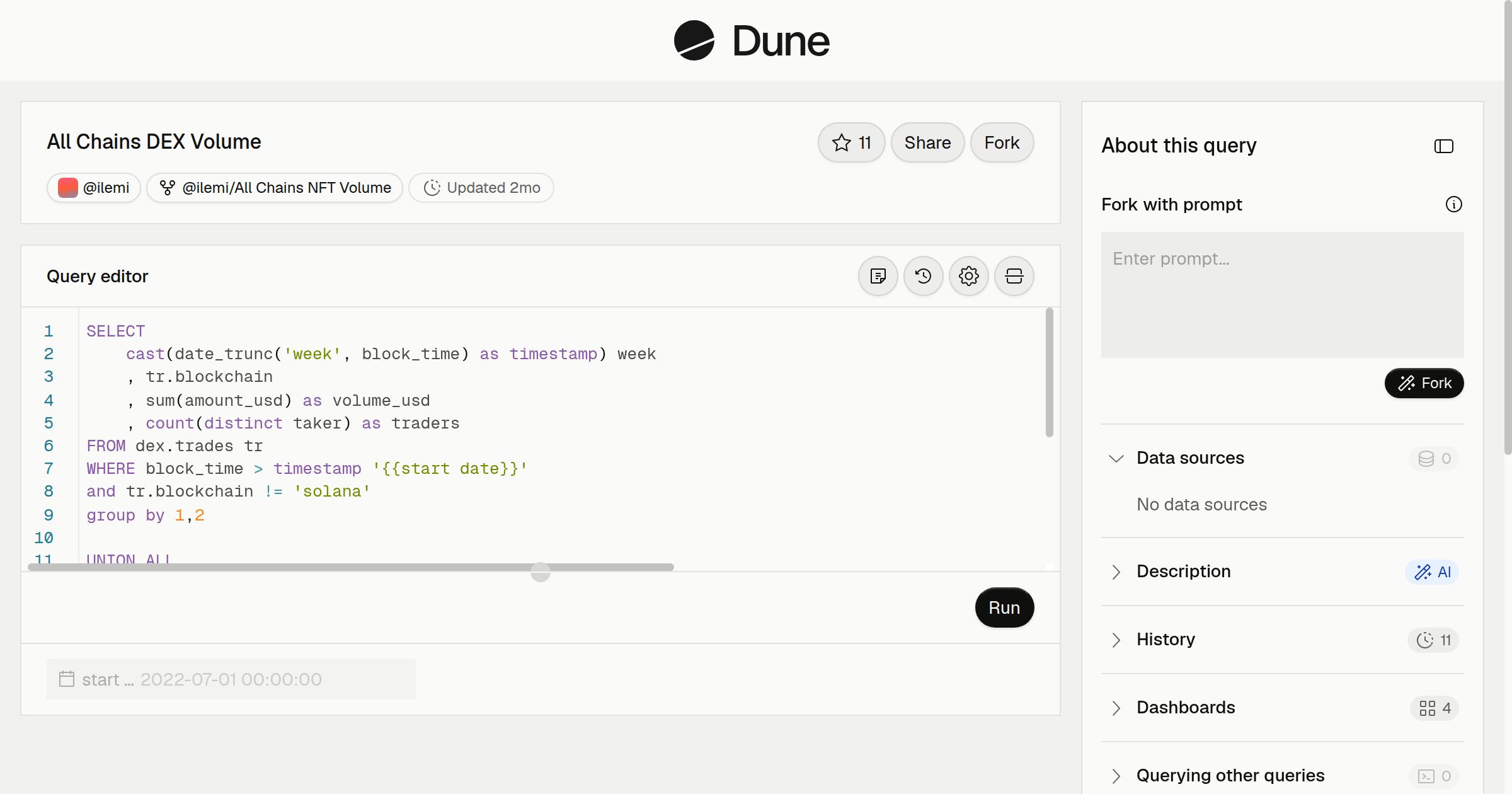Click the Data sources count badge

tap(1435, 458)
